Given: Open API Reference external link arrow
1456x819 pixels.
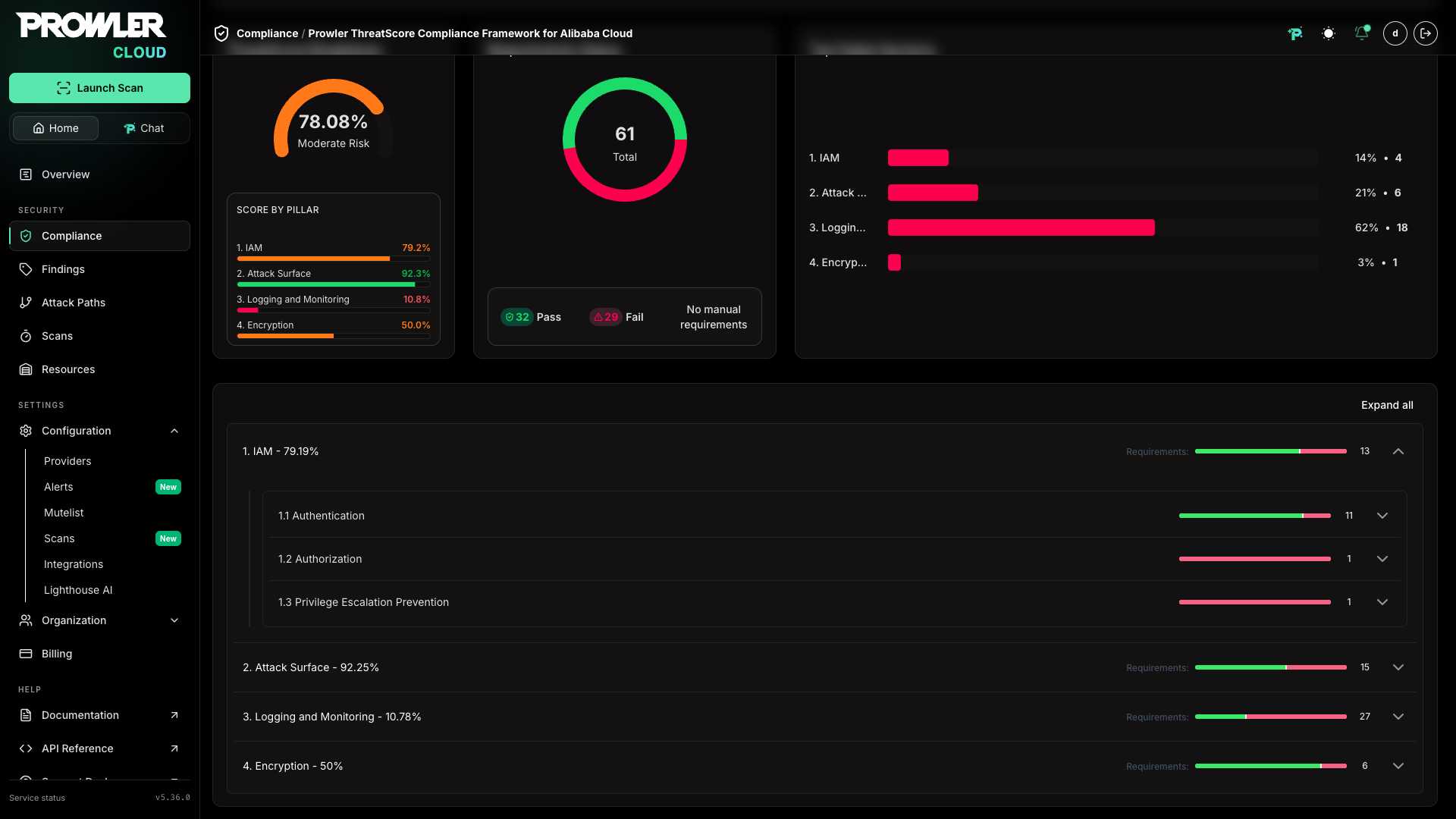Looking at the screenshot, I should pos(174,748).
